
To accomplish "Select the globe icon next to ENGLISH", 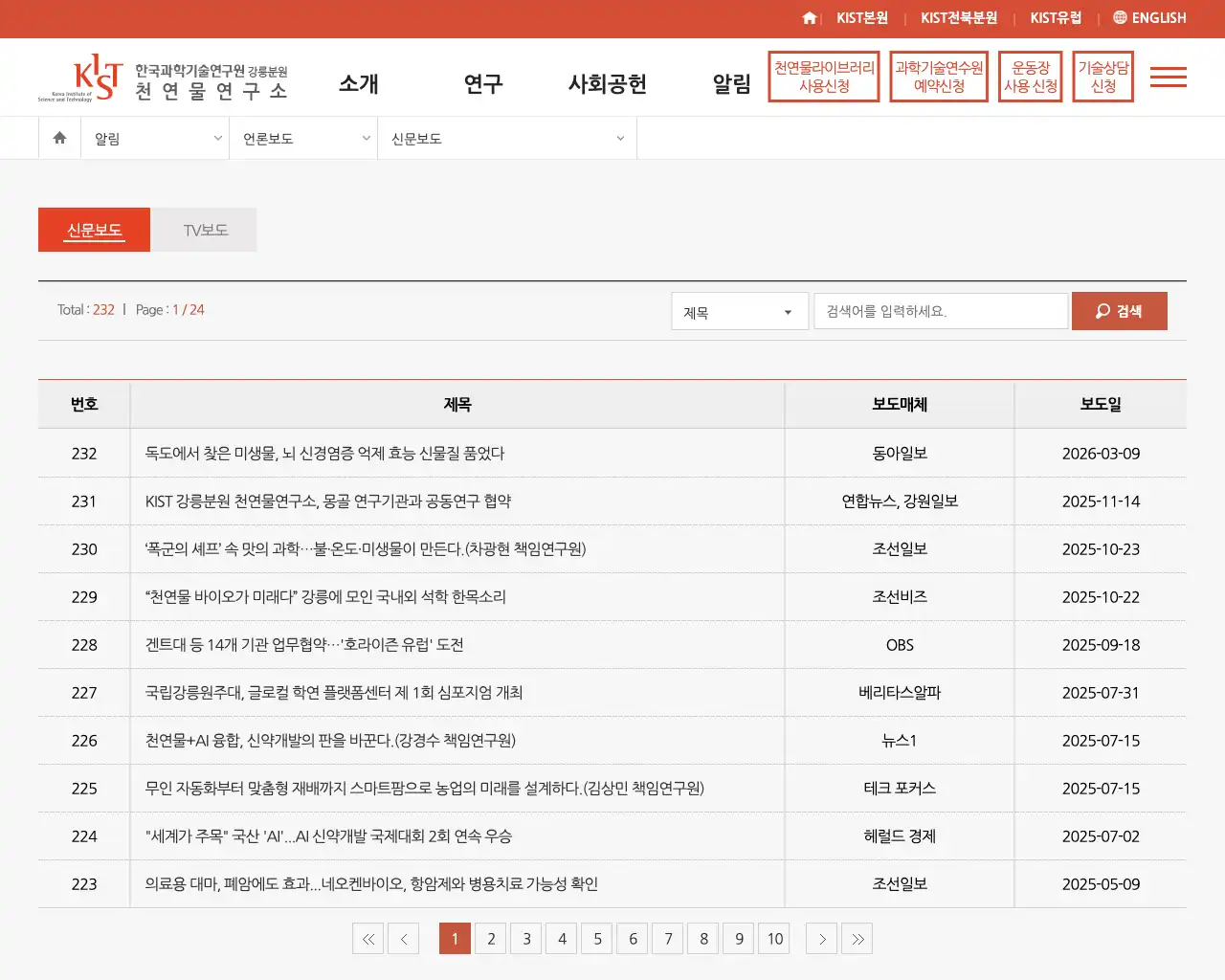I will [x=1120, y=17].
